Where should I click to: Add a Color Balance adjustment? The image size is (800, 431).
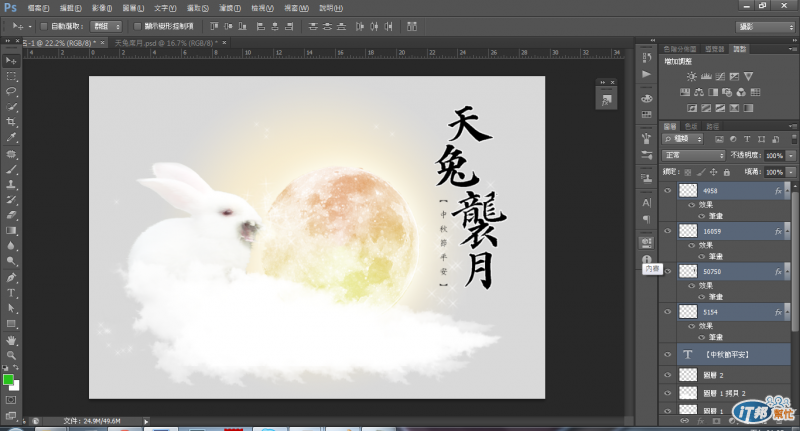(699, 92)
